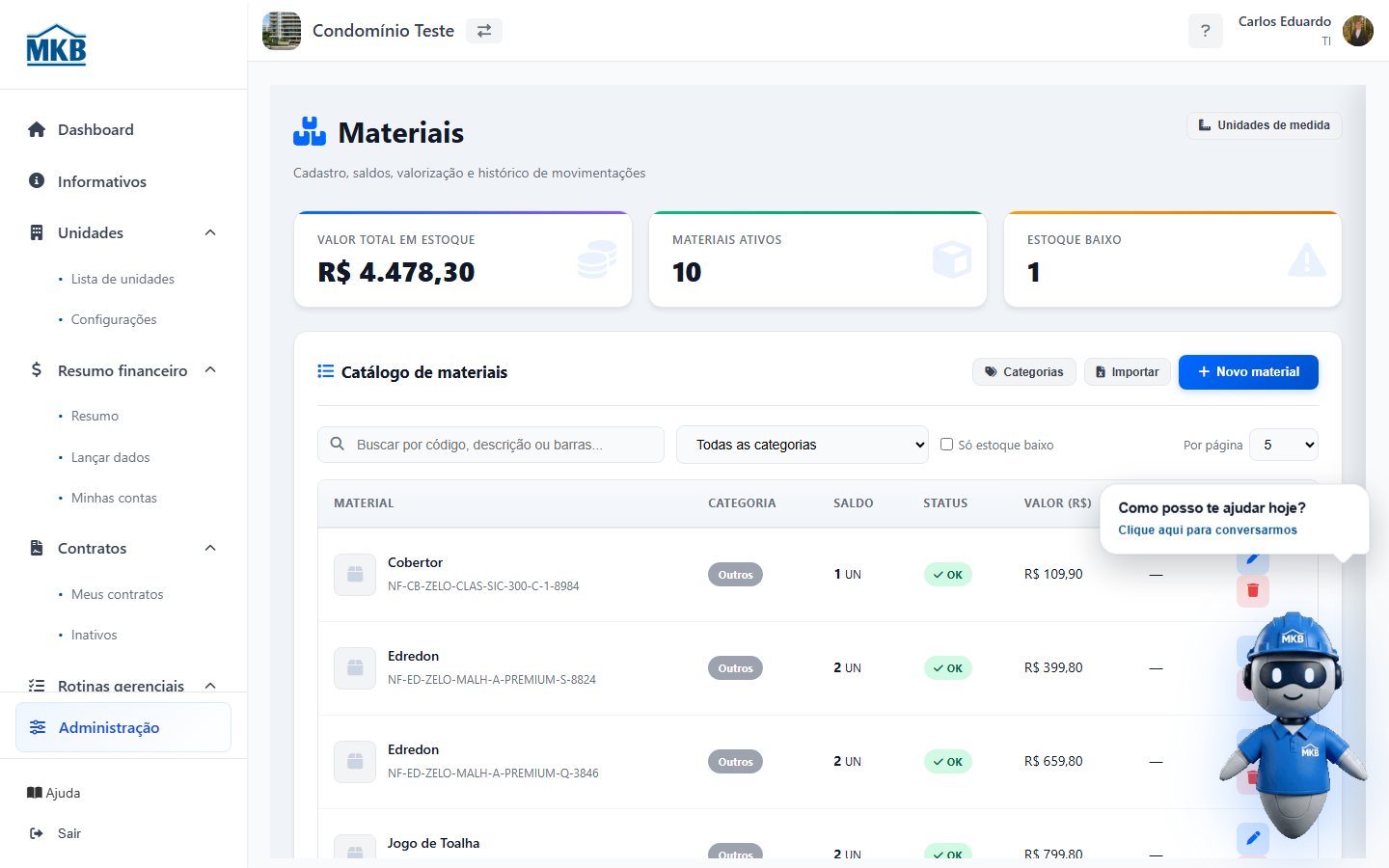Open Lista de unidades menu item
1389x868 pixels.
[x=123, y=279]
